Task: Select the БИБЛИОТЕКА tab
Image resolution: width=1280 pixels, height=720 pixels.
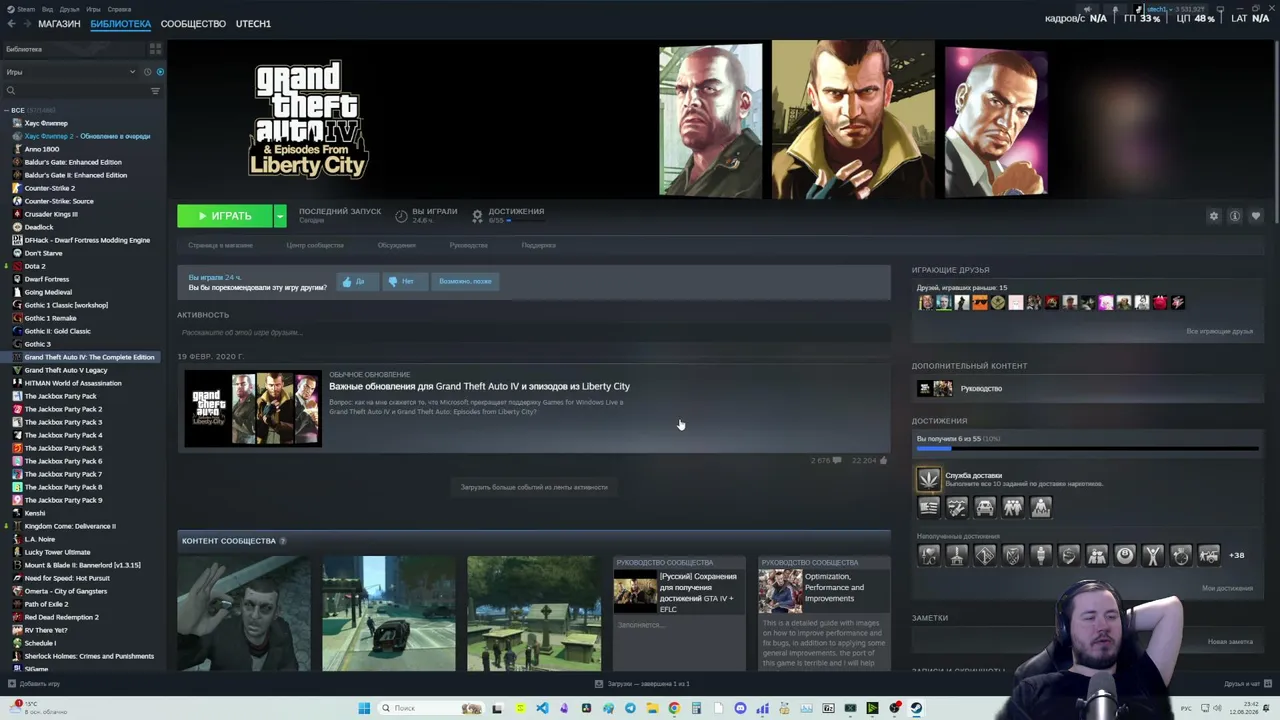Action: 120,23
